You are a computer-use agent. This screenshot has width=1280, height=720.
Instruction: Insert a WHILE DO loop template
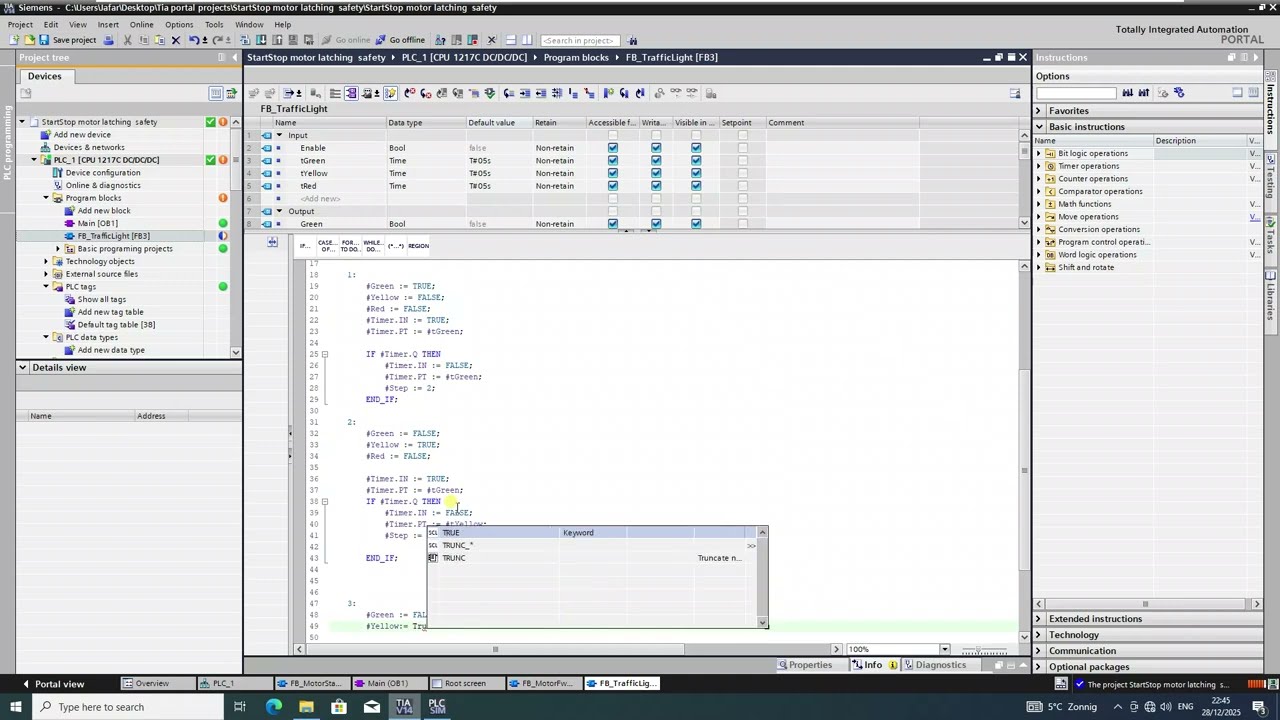(373, 245)
